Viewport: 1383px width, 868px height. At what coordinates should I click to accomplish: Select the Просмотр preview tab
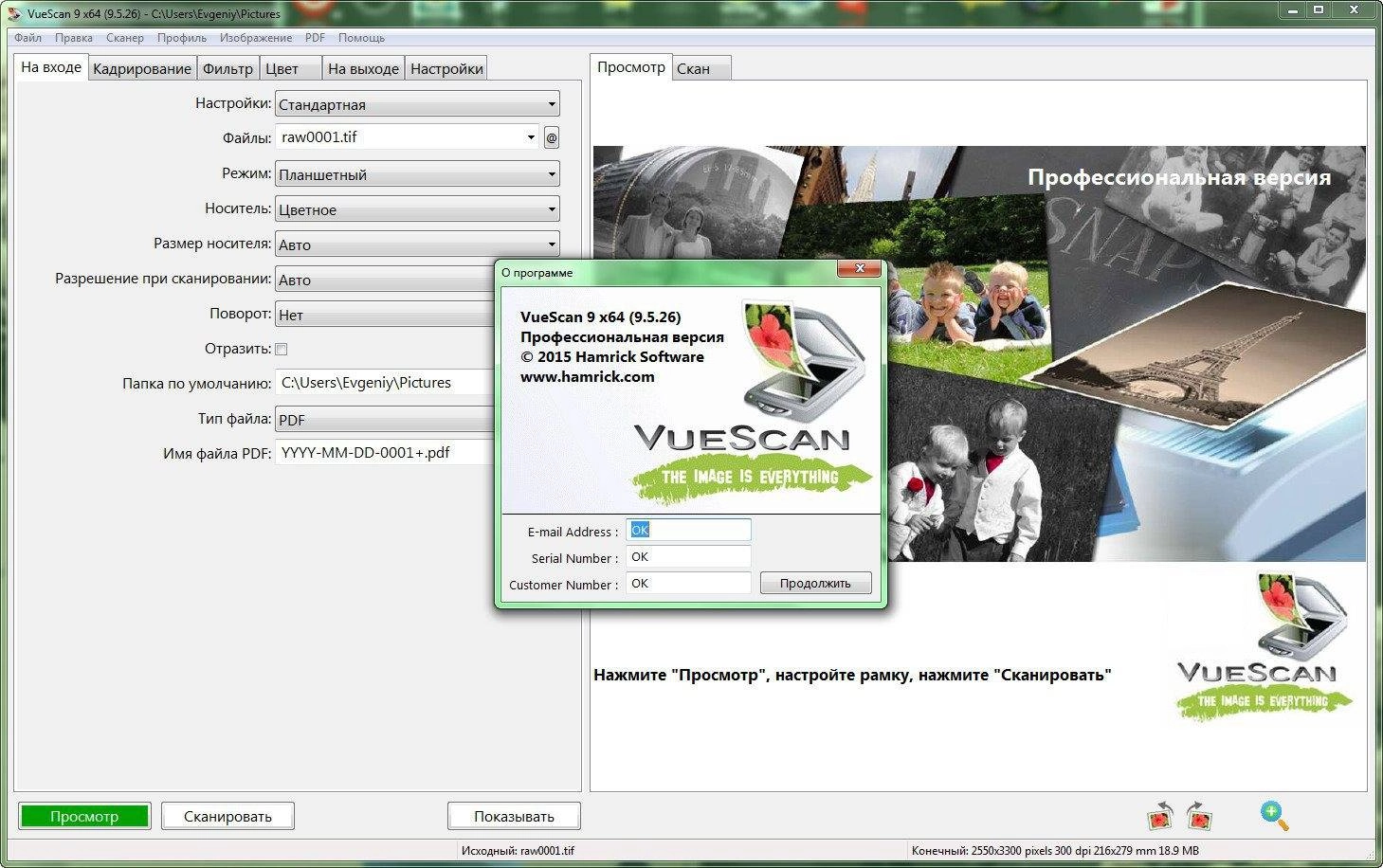click(631, 67)
